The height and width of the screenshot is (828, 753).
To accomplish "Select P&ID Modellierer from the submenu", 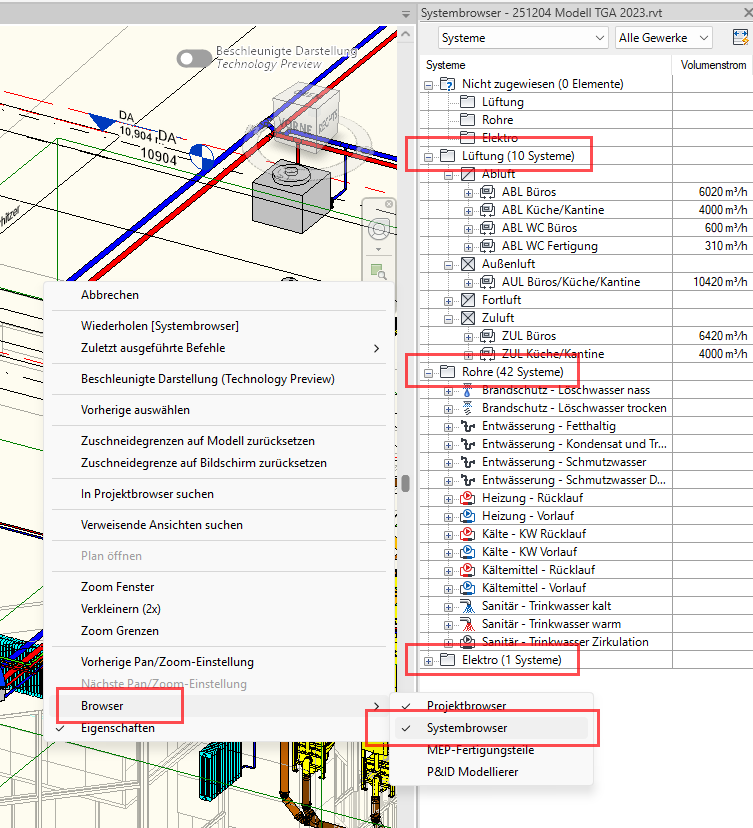I will coord(472,771).
